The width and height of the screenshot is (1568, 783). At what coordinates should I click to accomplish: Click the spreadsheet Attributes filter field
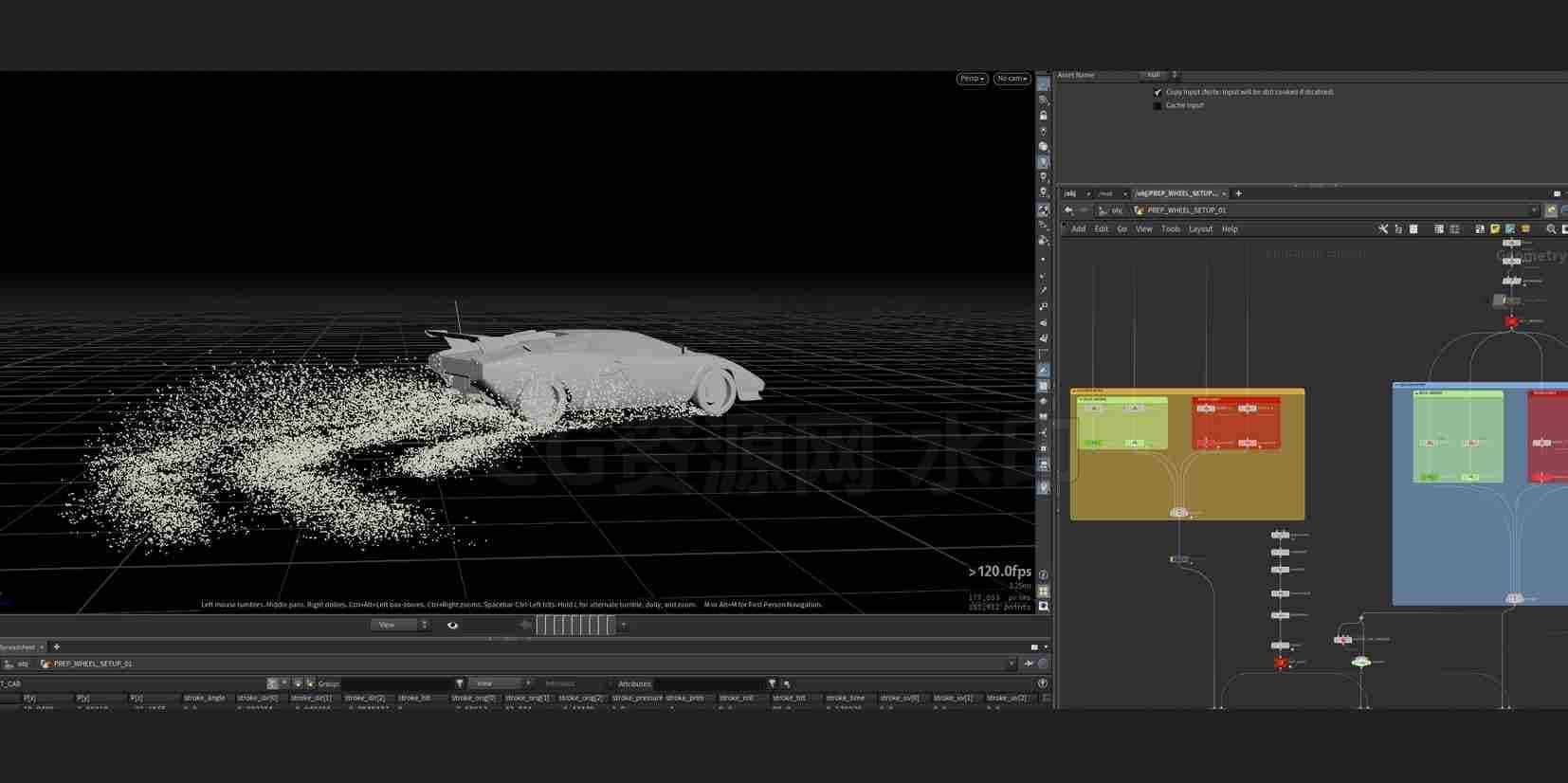[708, 683]
